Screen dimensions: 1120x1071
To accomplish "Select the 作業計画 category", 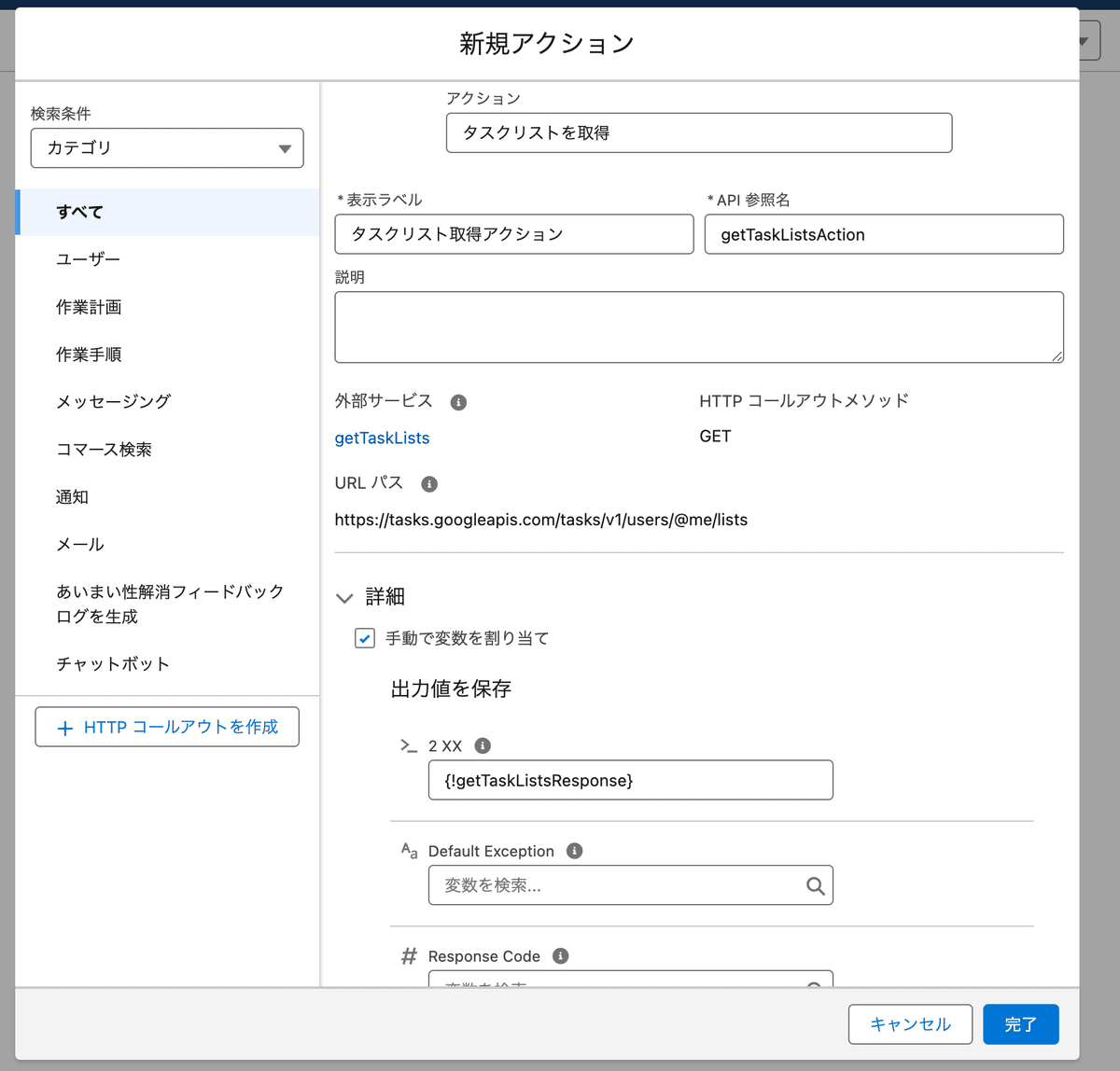I will (168, 307).
